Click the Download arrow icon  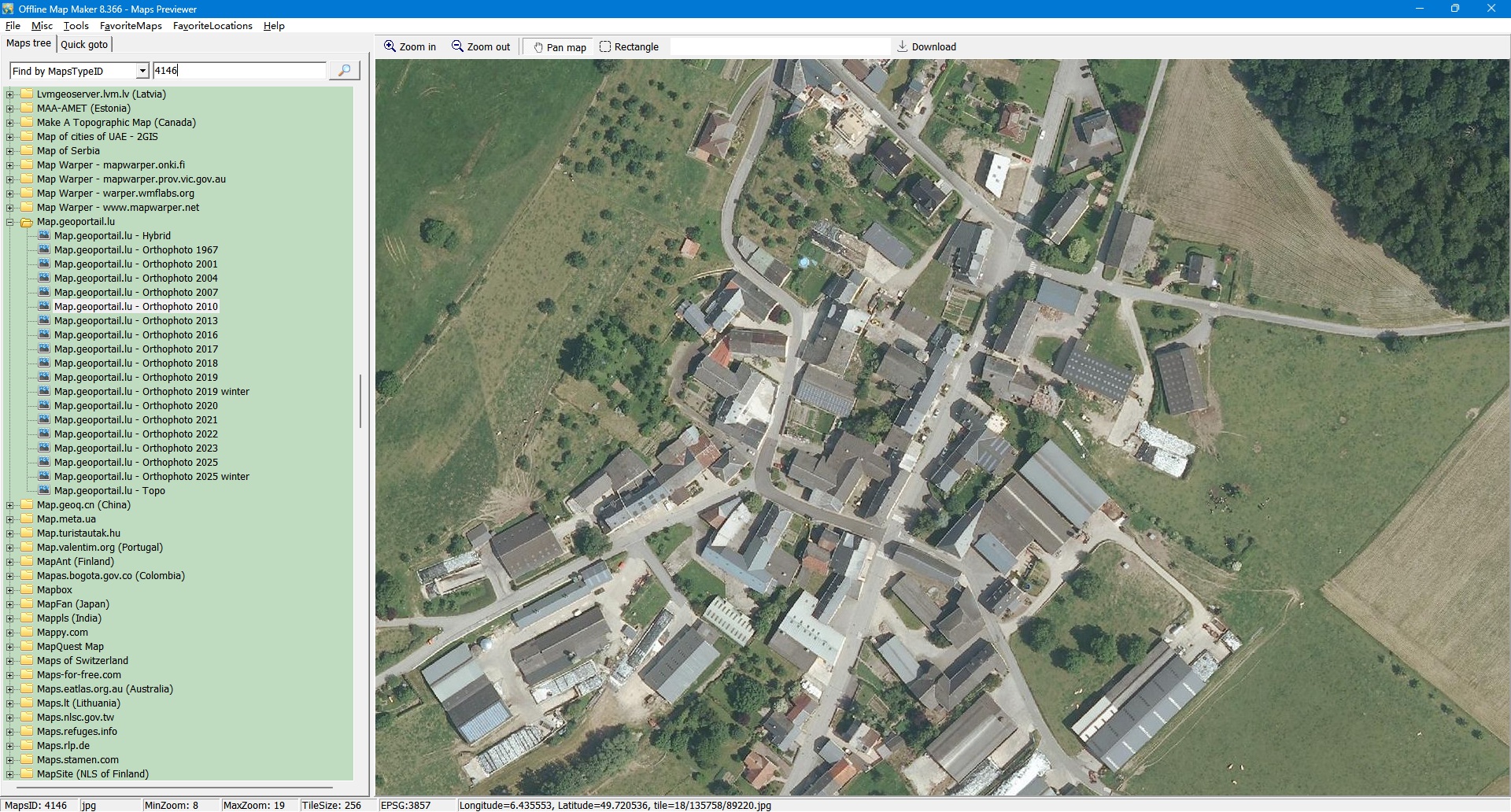[903, 46]
